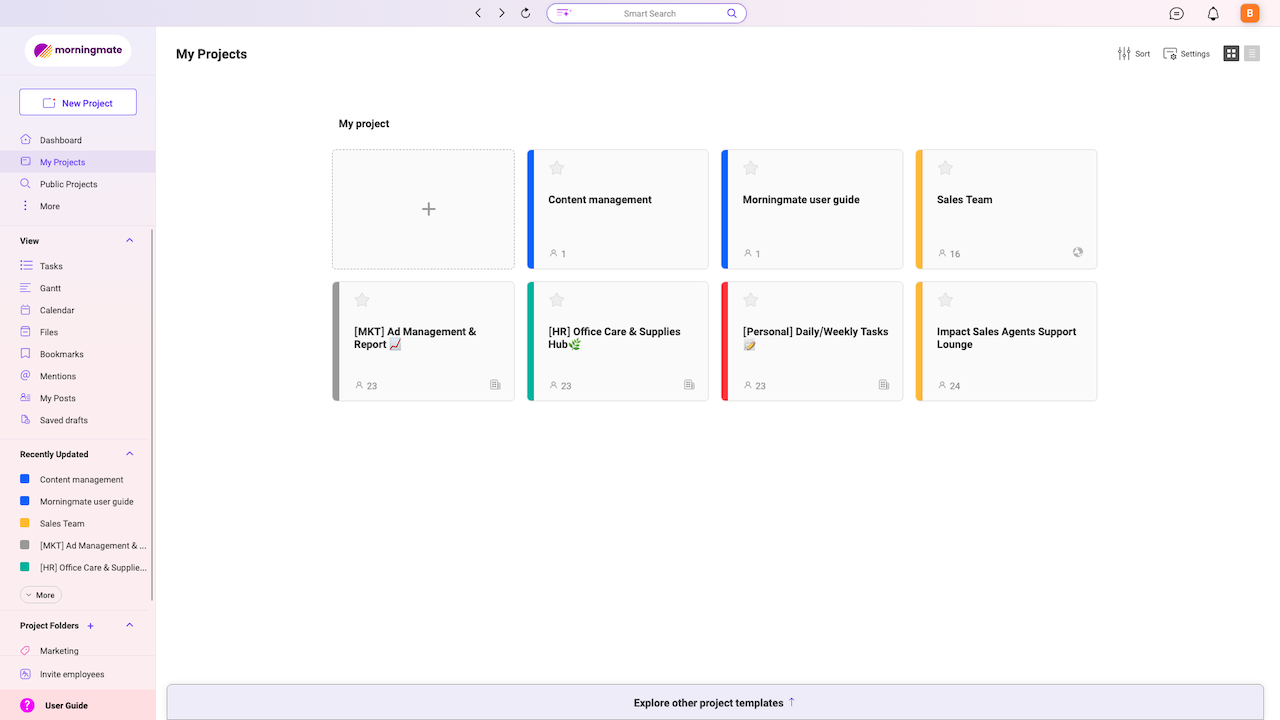Add a project folder with plus icon
Image resolution: width=1280 pixels, height=720 pixels.
pos(90,626)
